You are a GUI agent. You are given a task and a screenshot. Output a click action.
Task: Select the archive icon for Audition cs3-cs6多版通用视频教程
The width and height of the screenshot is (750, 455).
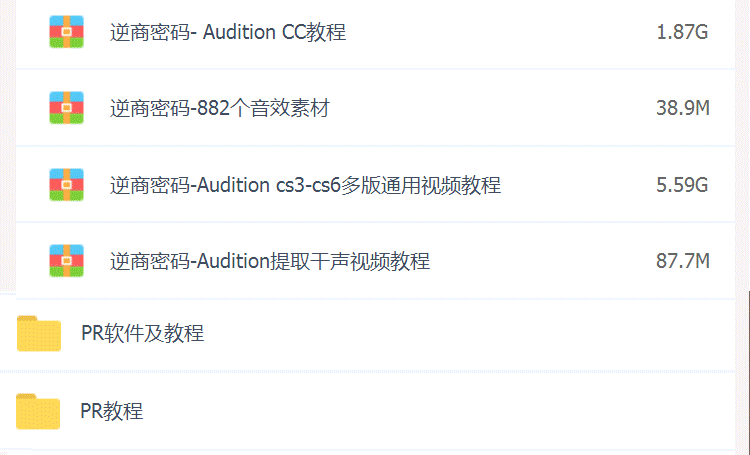(66, 185)
